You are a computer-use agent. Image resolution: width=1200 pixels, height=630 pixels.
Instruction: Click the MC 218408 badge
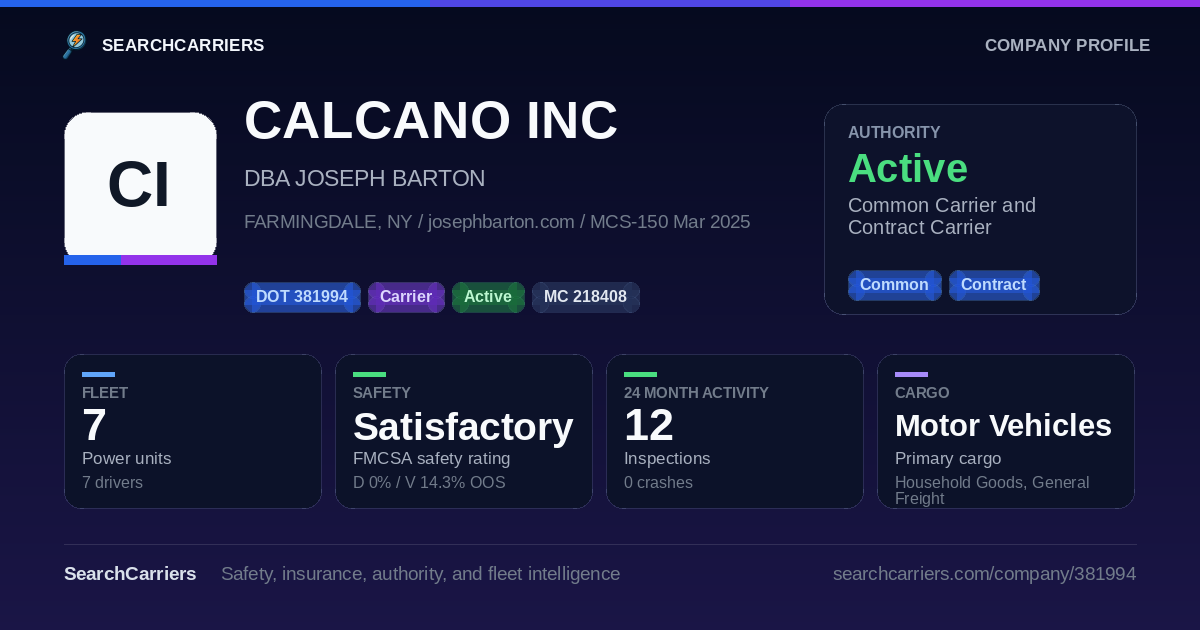pos(586,297)
